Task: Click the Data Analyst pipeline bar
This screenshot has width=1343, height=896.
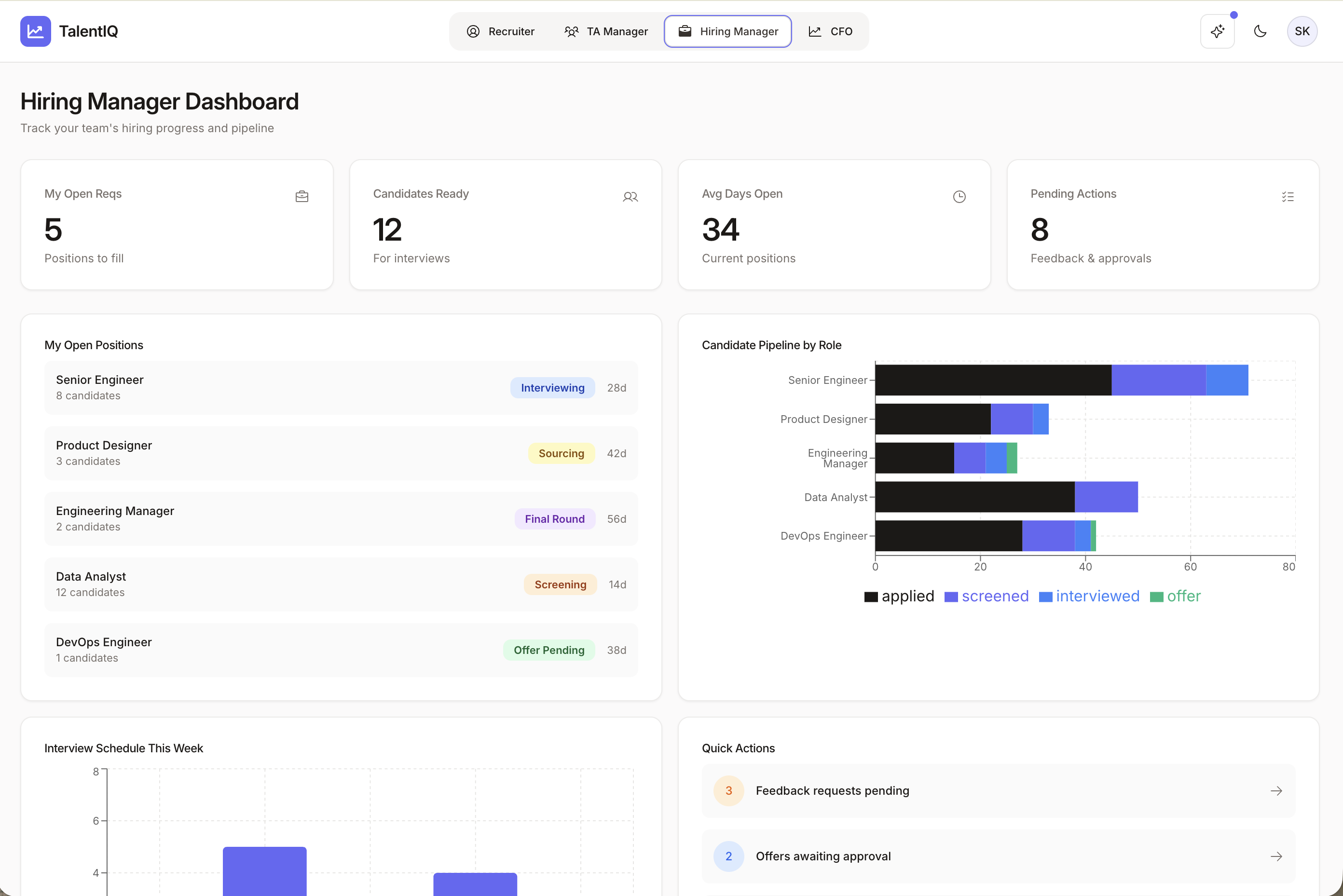Action: coord(1006,497)
